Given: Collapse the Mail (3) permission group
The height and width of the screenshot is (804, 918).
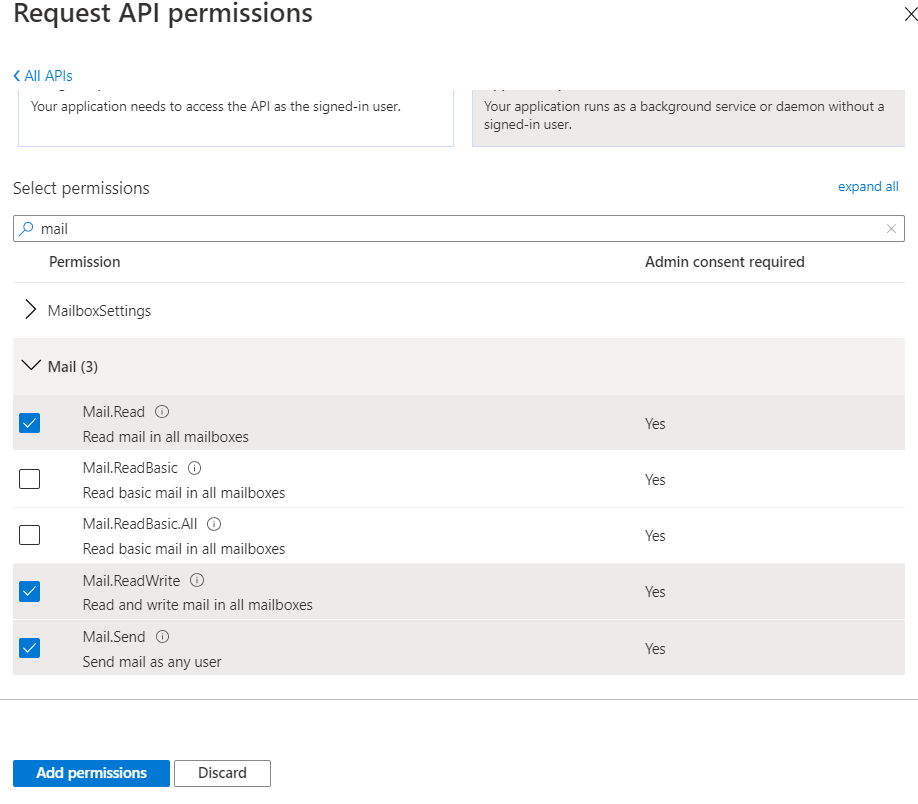Looking at the screenshot, I should (30, 366).
